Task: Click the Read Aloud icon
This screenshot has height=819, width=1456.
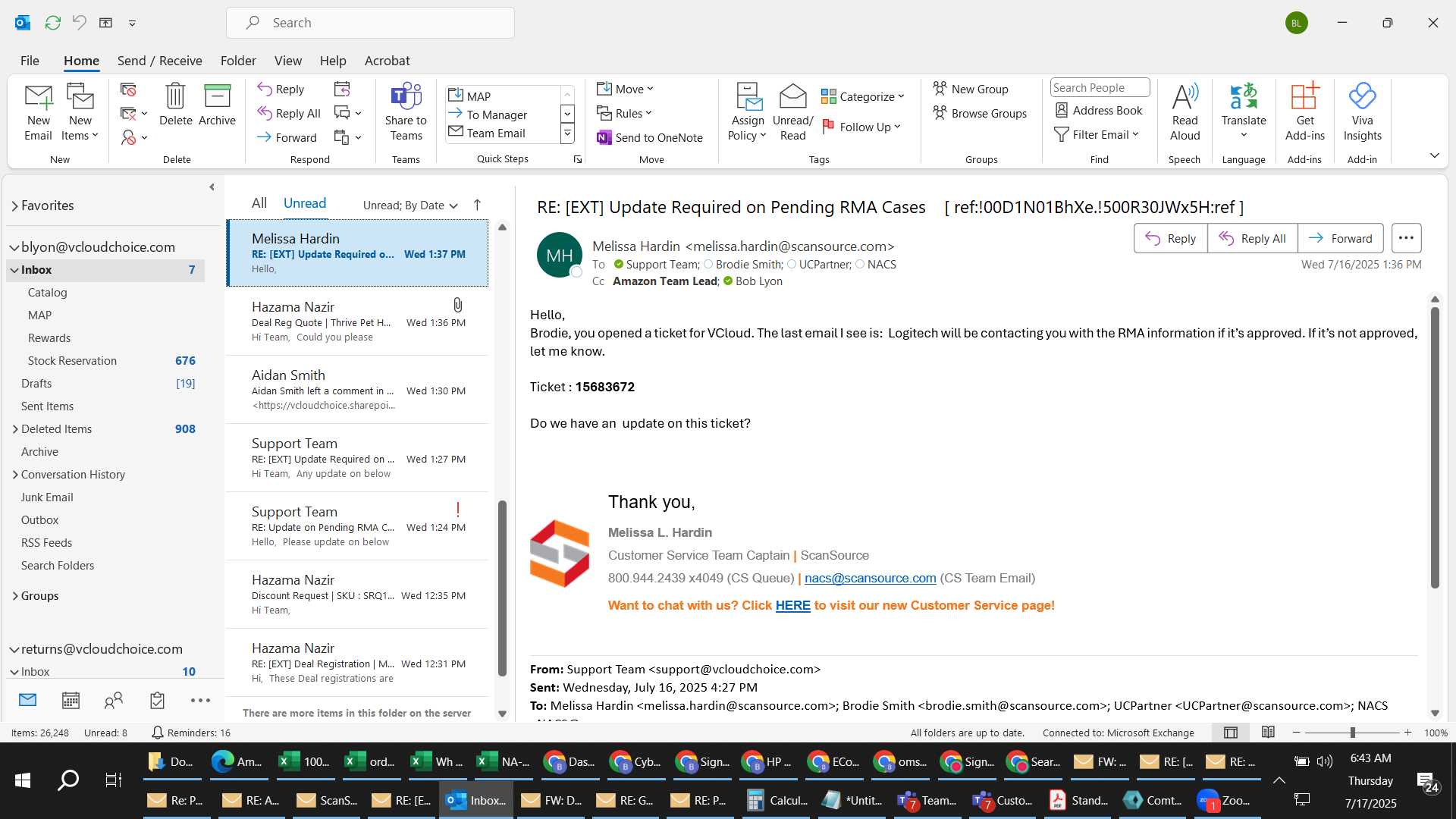Action: [x=1185, y=112]
